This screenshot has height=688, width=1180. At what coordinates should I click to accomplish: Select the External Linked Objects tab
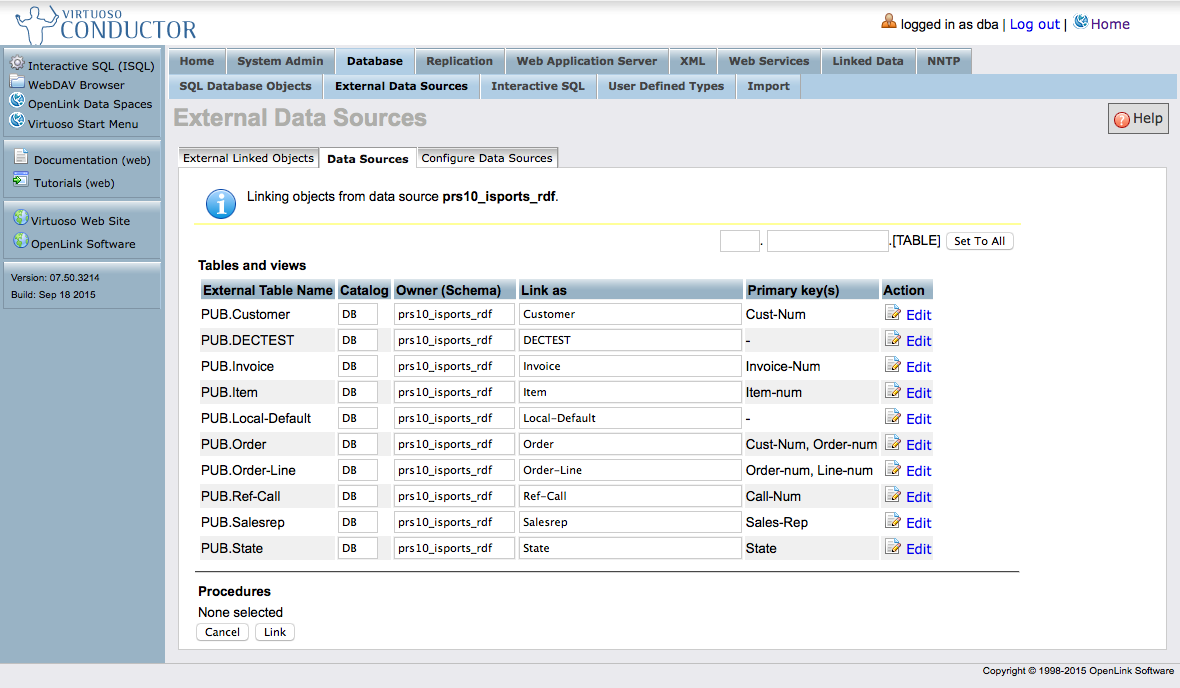click(x=248, y=158)
